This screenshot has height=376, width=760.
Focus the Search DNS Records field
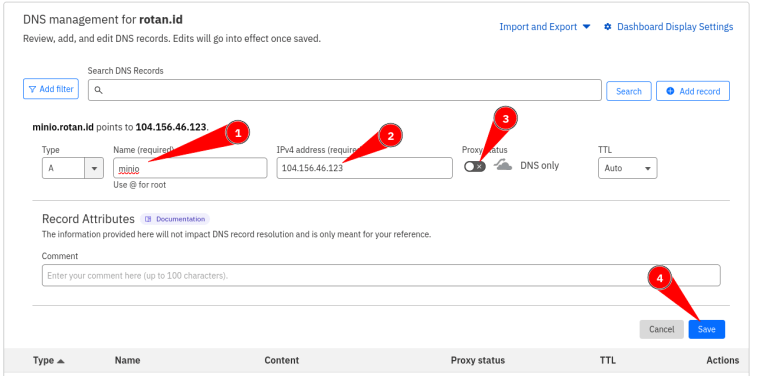[345, 90]
